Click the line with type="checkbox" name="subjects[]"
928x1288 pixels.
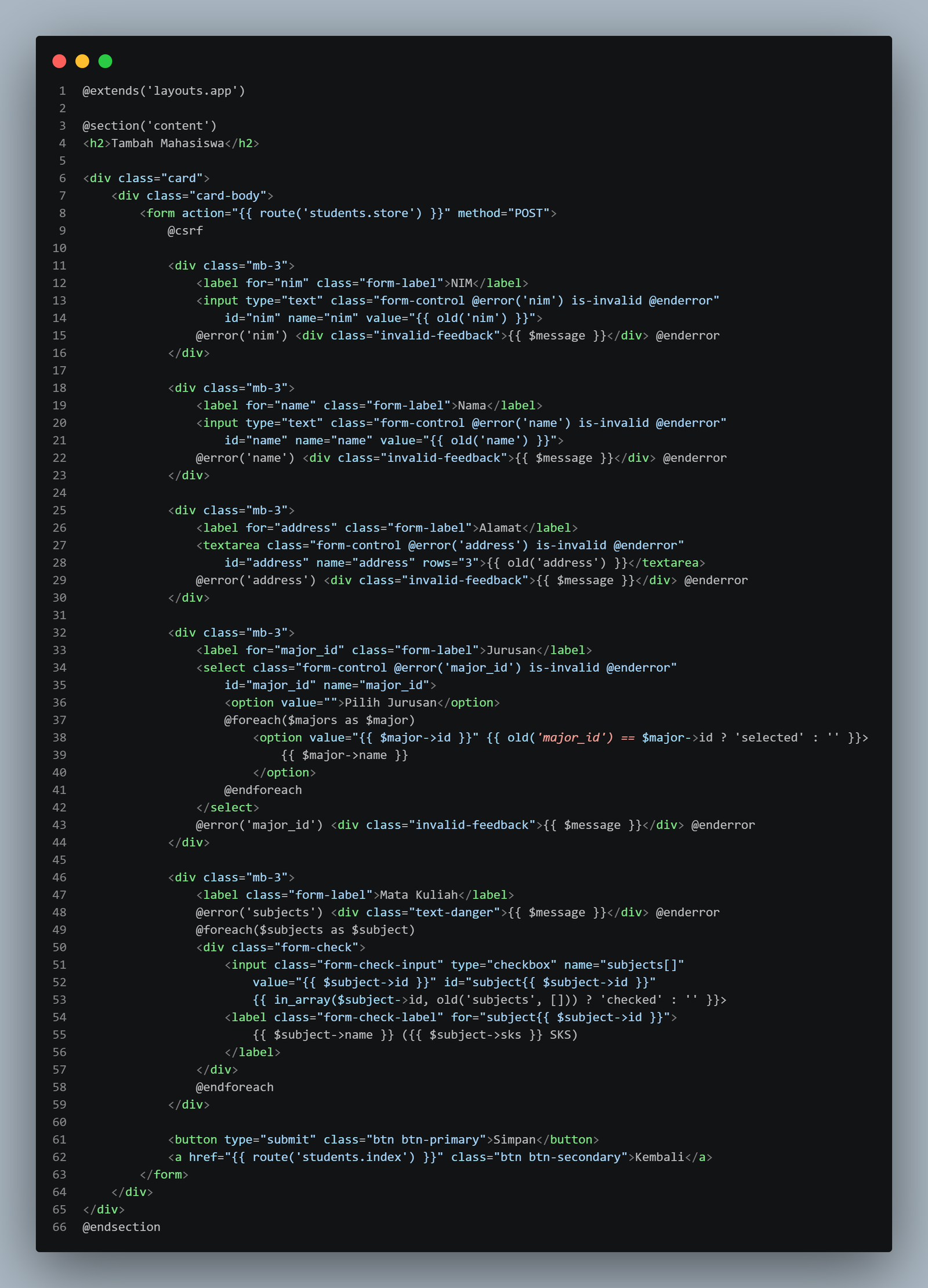(x=455, y=965)
